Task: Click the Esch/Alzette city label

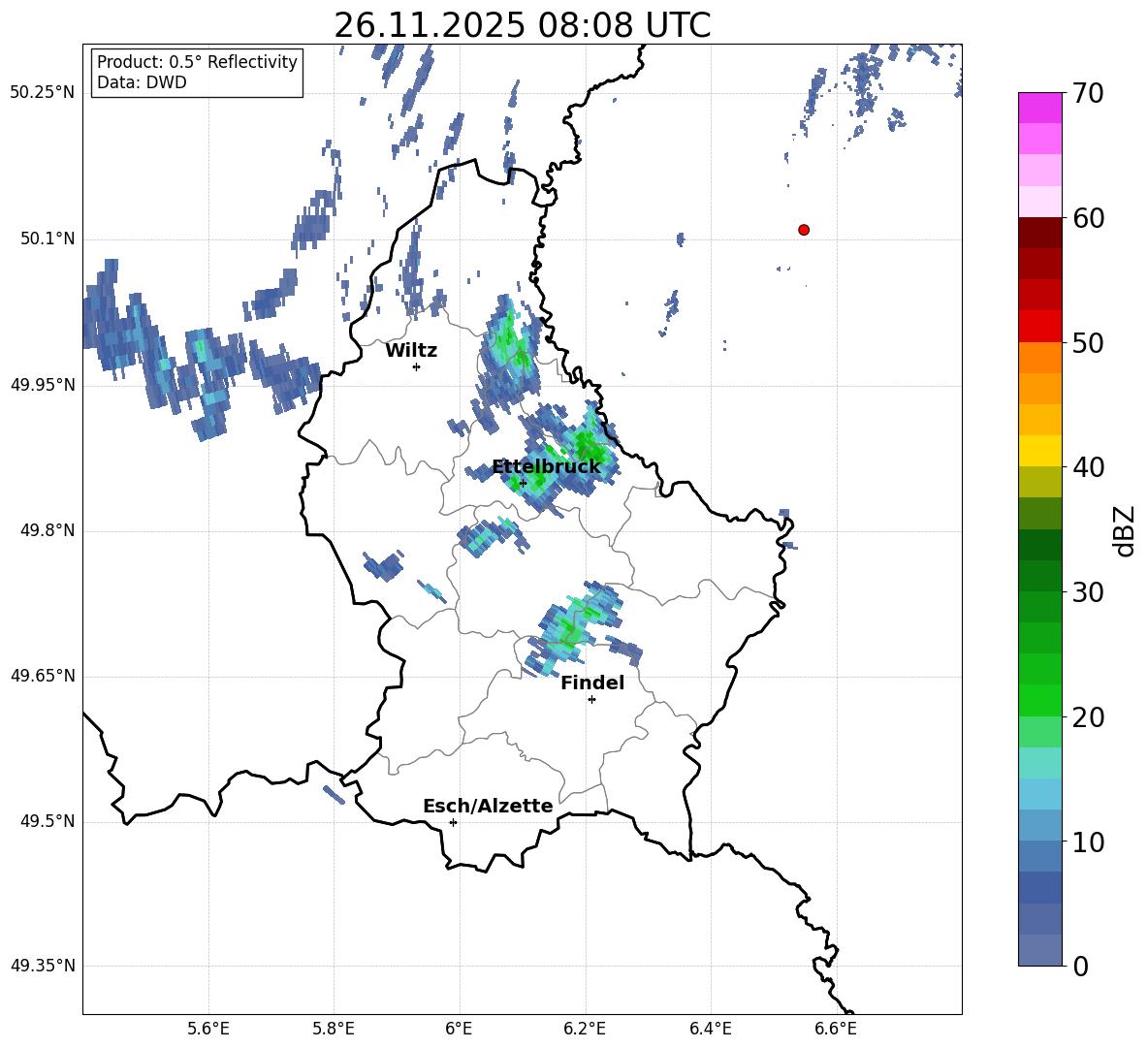Action: tap(488, 806)
